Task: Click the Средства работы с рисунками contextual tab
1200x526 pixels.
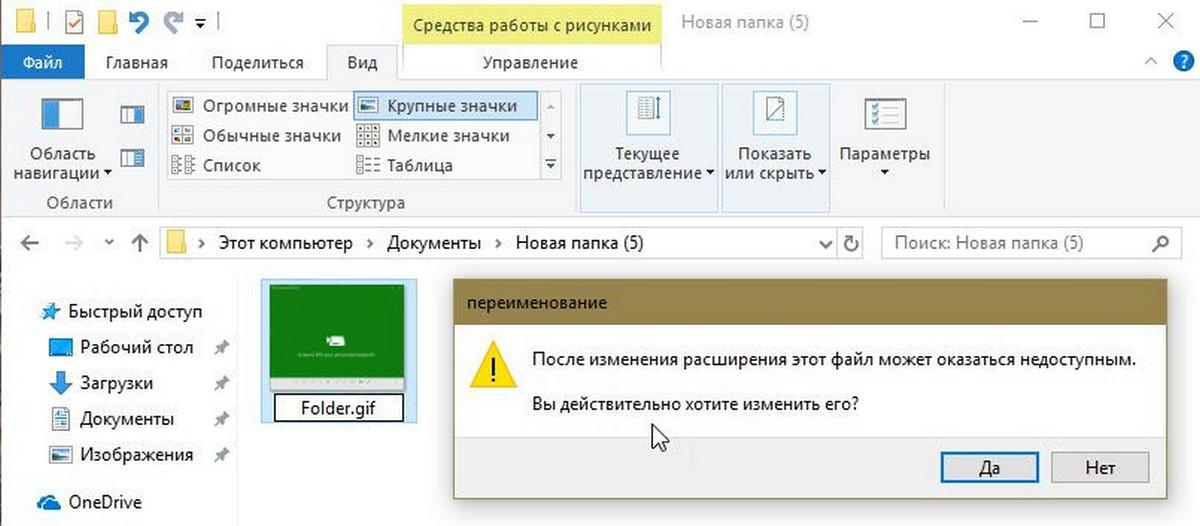Action: [530, 24]
